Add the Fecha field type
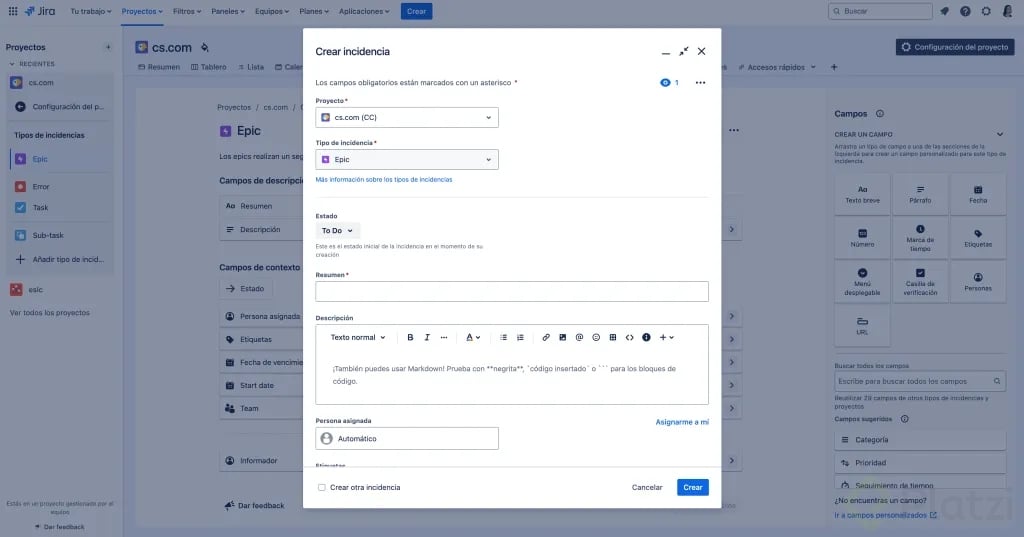The height and width of the screenshot is (537, 1024). [978, 194]
